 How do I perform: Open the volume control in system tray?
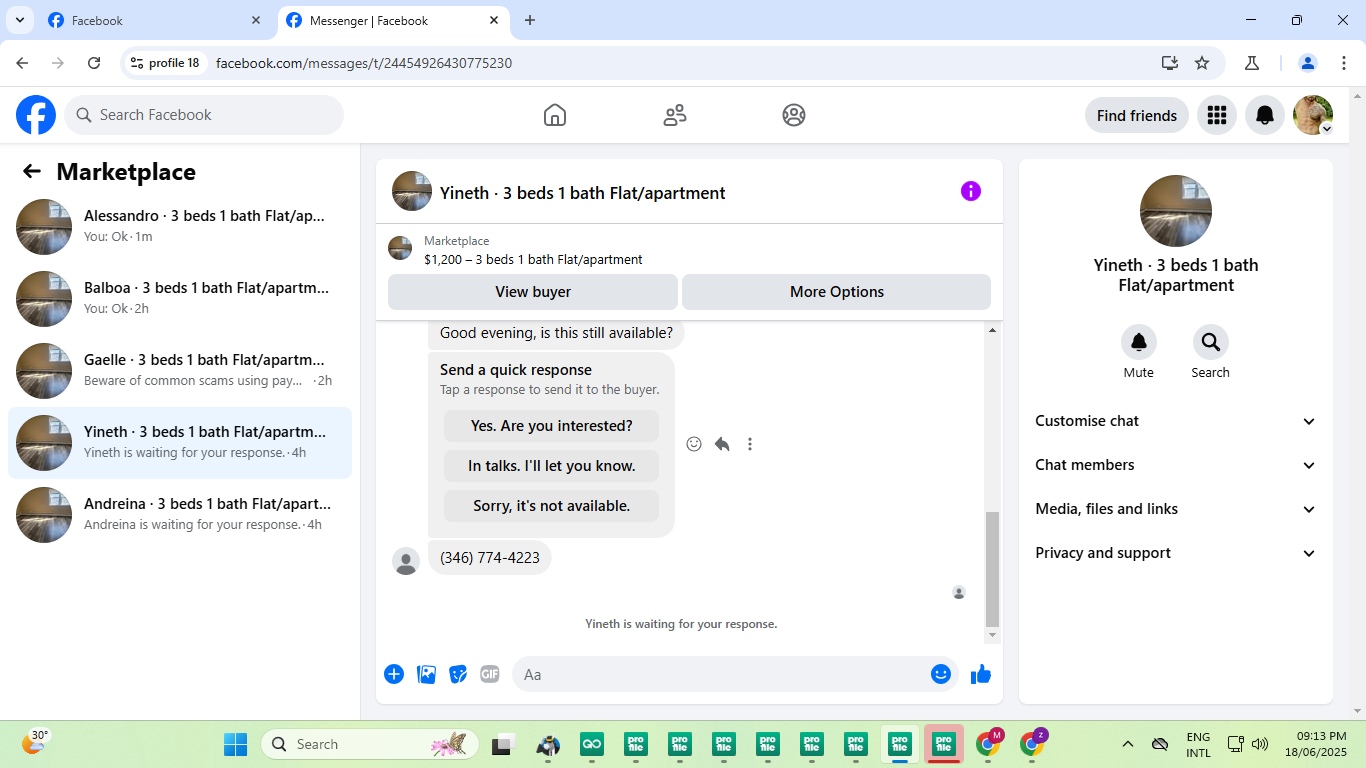(x=1260, y=744)
